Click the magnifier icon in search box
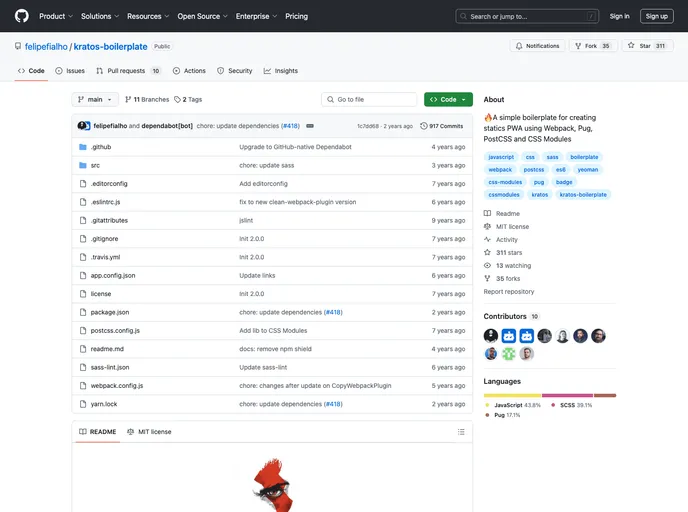The height and width of the screenshot is (512, 688). coord(463,16)
